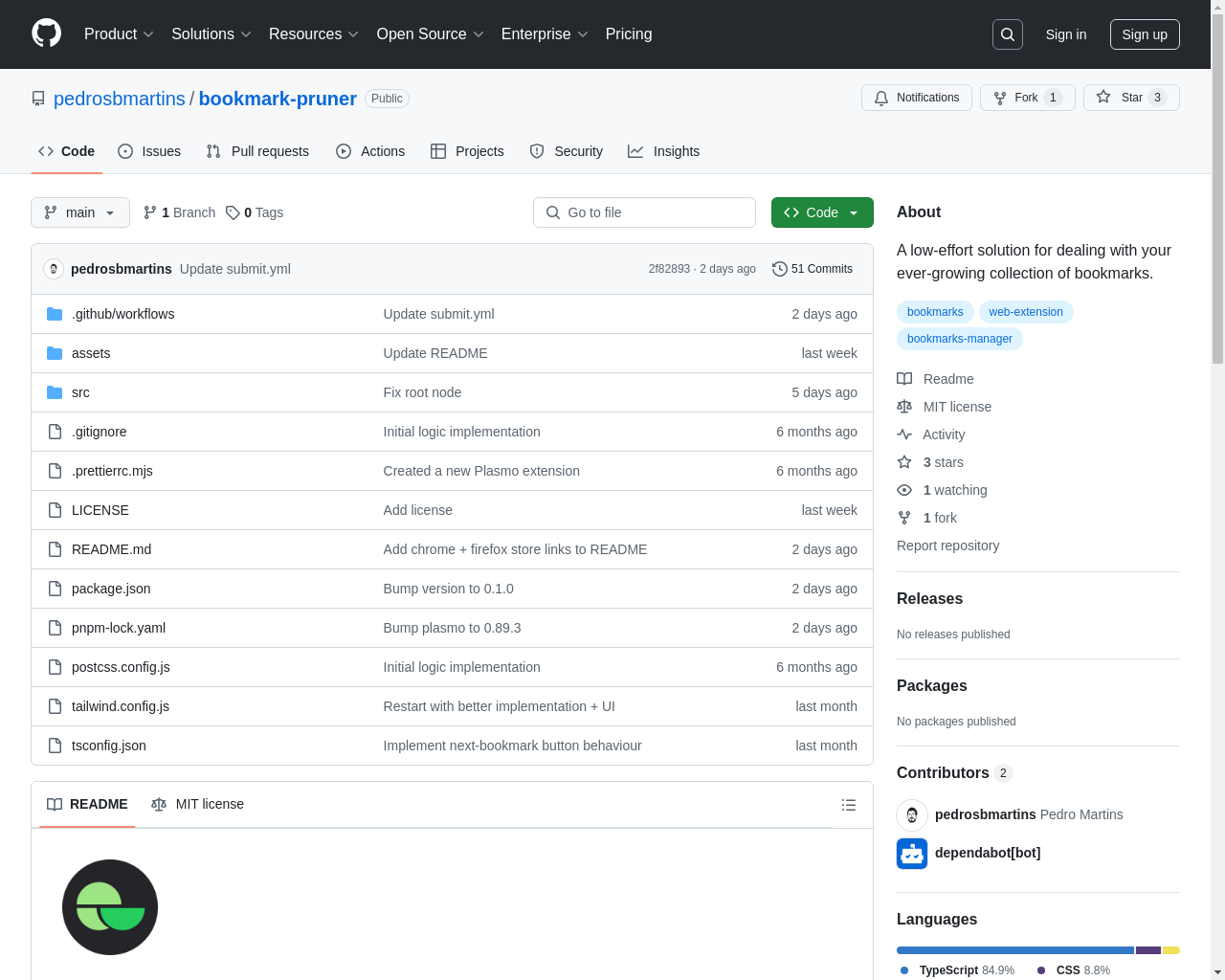1225x980 pixels.
Task: Select the MIT license tab in README panel
Action: [198, 804]
